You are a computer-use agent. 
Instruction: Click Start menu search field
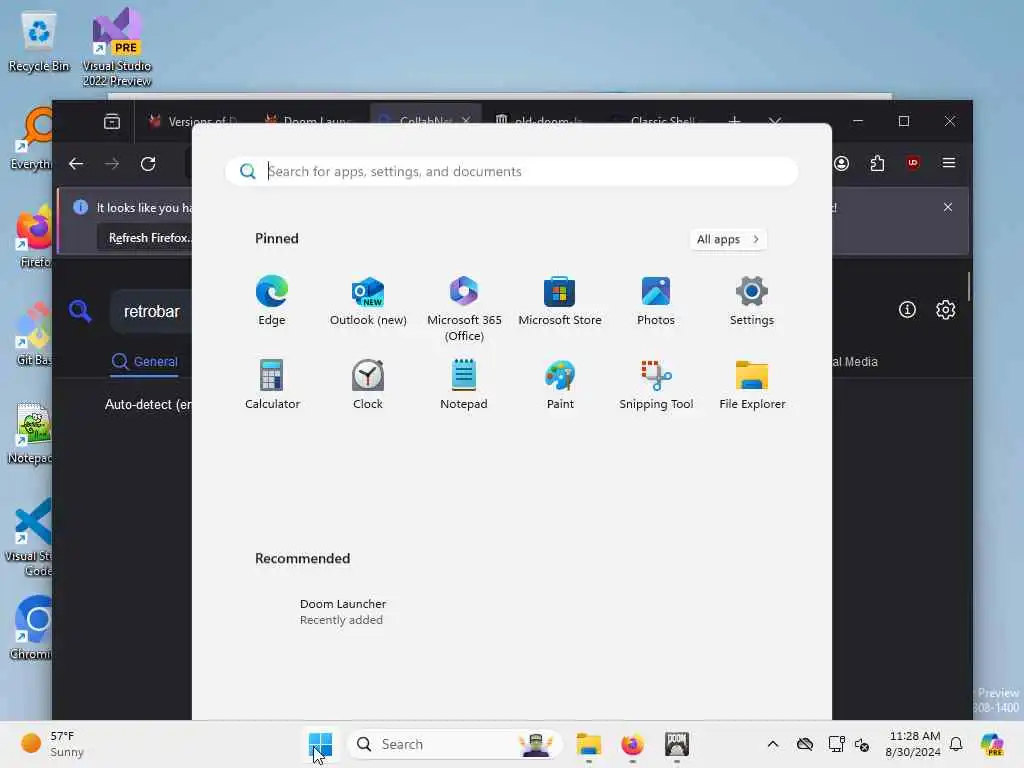pyautogui.click(x=511, y=171)
